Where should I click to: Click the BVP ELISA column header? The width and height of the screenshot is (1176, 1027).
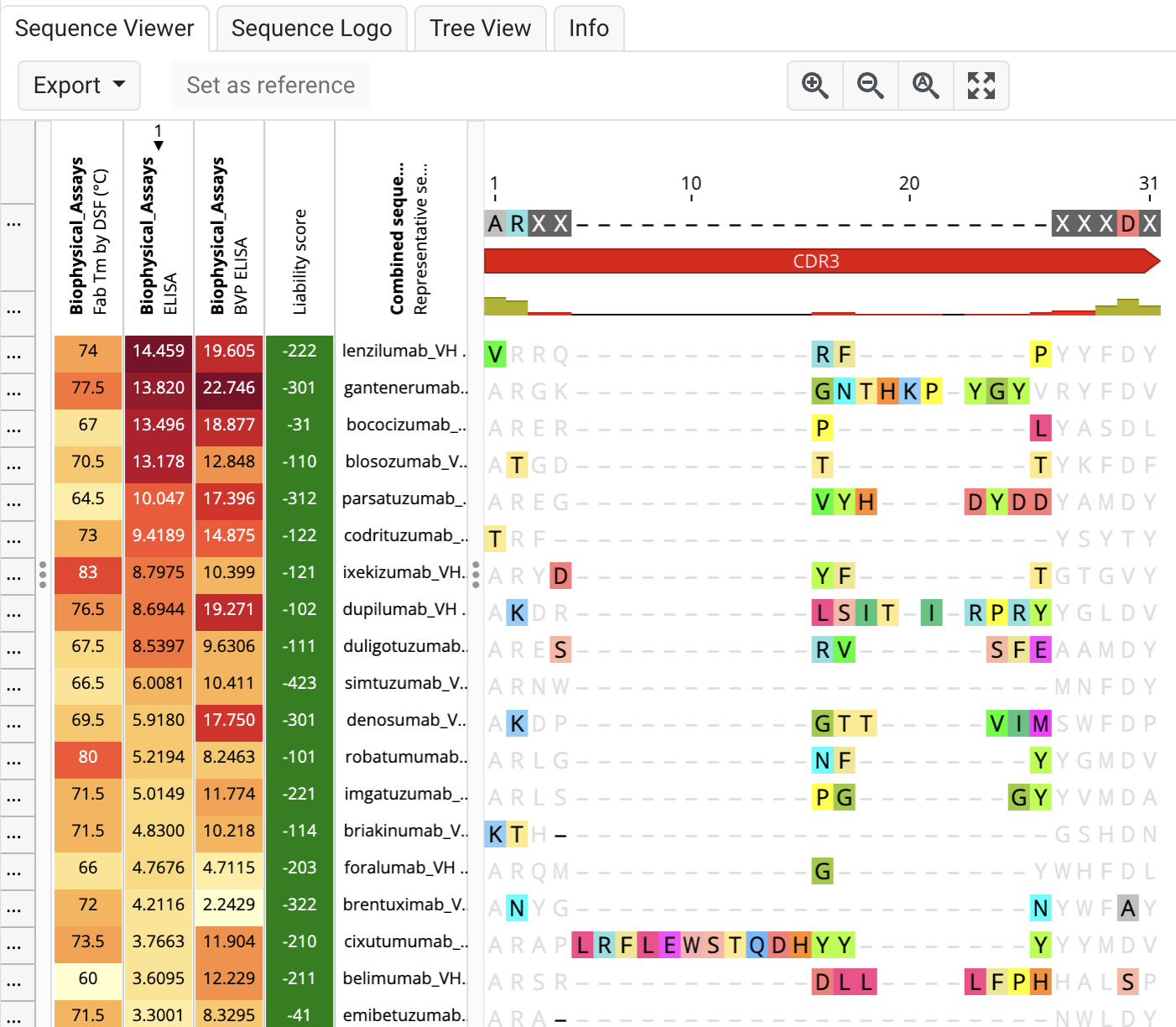(x=229, y=237)
